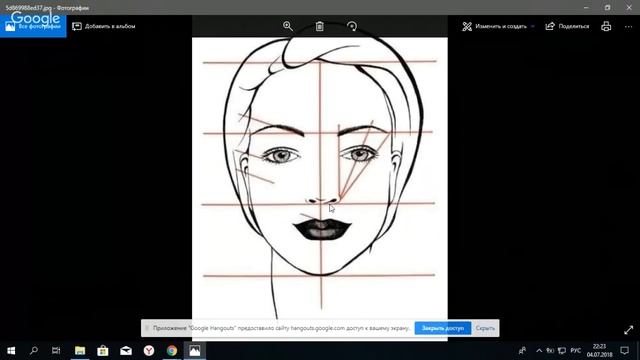Print the photo using printer icon
This screenshot has height=360, width=640.
tap(606, 26)
